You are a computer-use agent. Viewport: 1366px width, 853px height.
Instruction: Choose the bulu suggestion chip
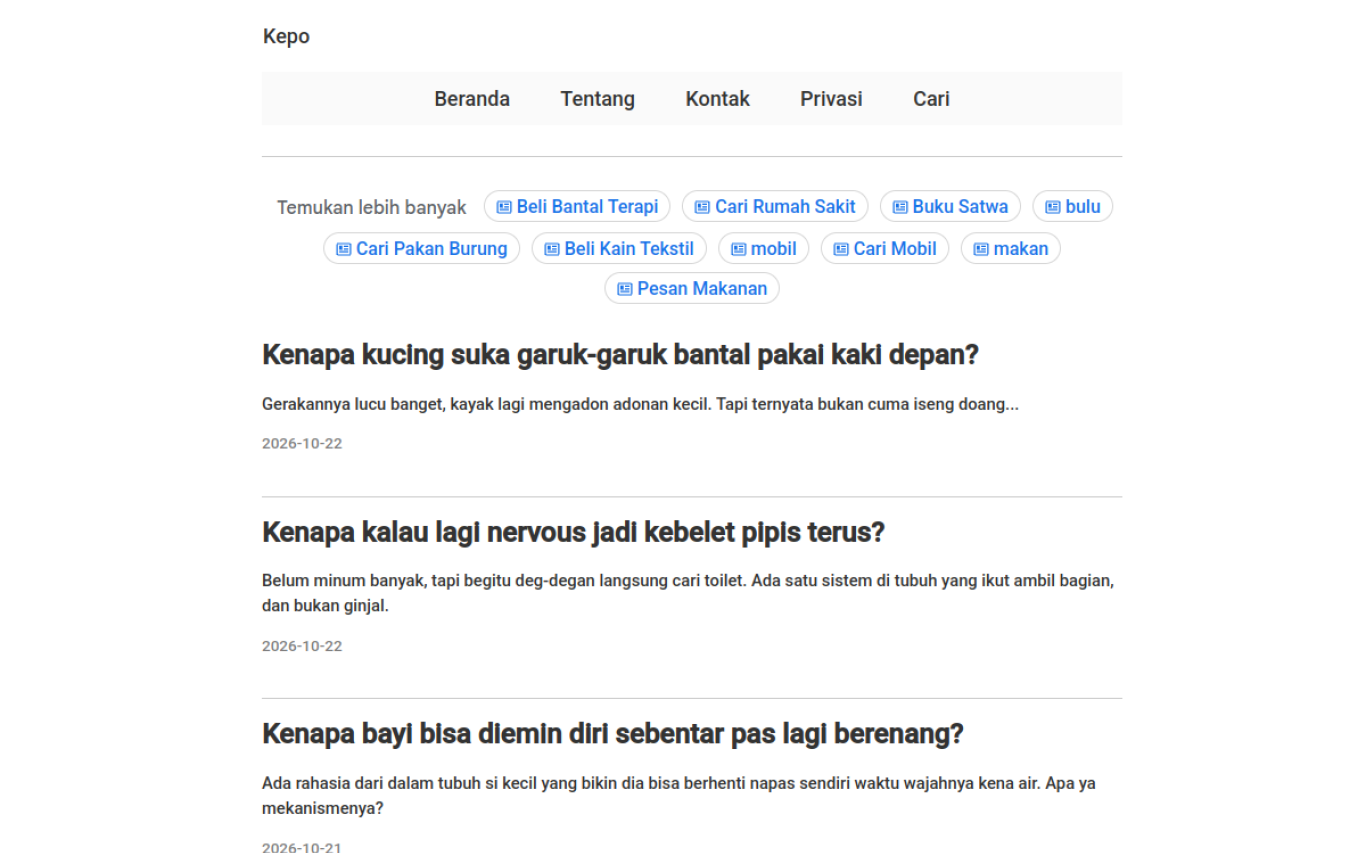[x=1073, y=207]
